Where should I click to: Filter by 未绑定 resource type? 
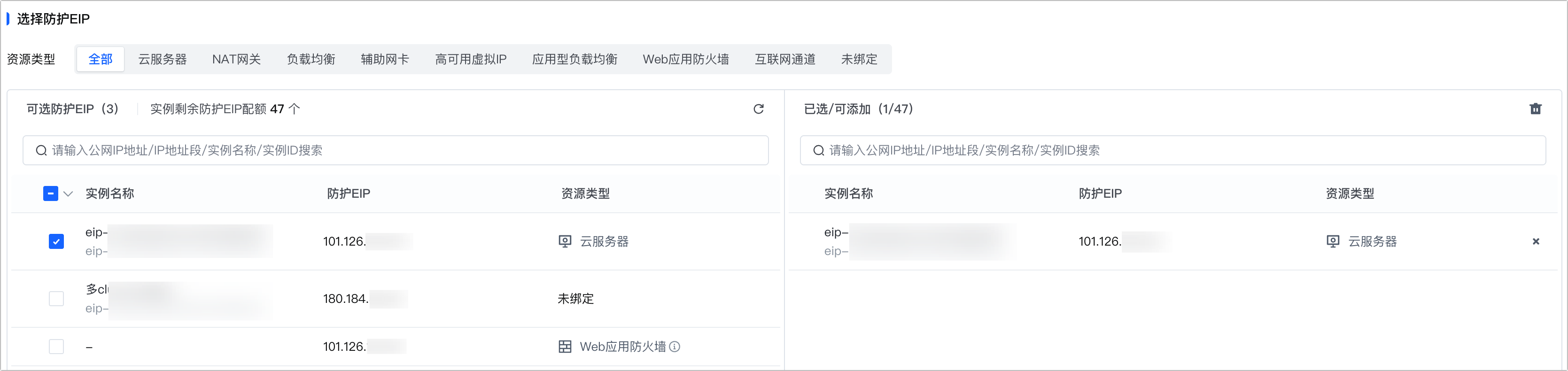pos(859,59)
